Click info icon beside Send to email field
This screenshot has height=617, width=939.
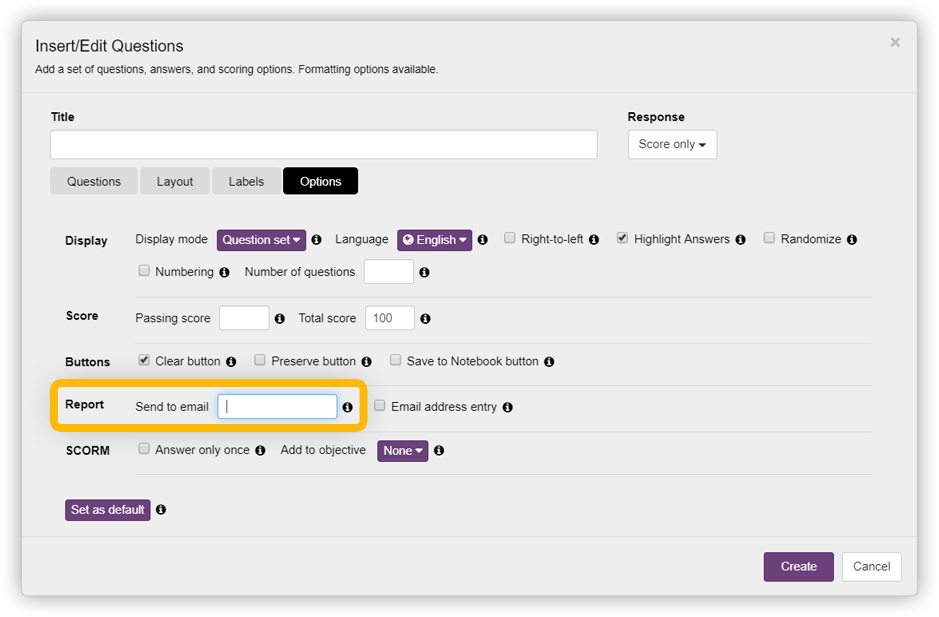(x=348, y=407)
